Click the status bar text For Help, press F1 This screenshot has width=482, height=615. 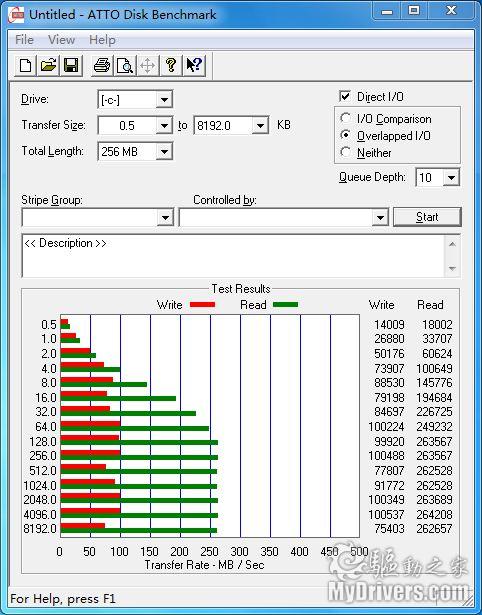(x=63, y=599)
